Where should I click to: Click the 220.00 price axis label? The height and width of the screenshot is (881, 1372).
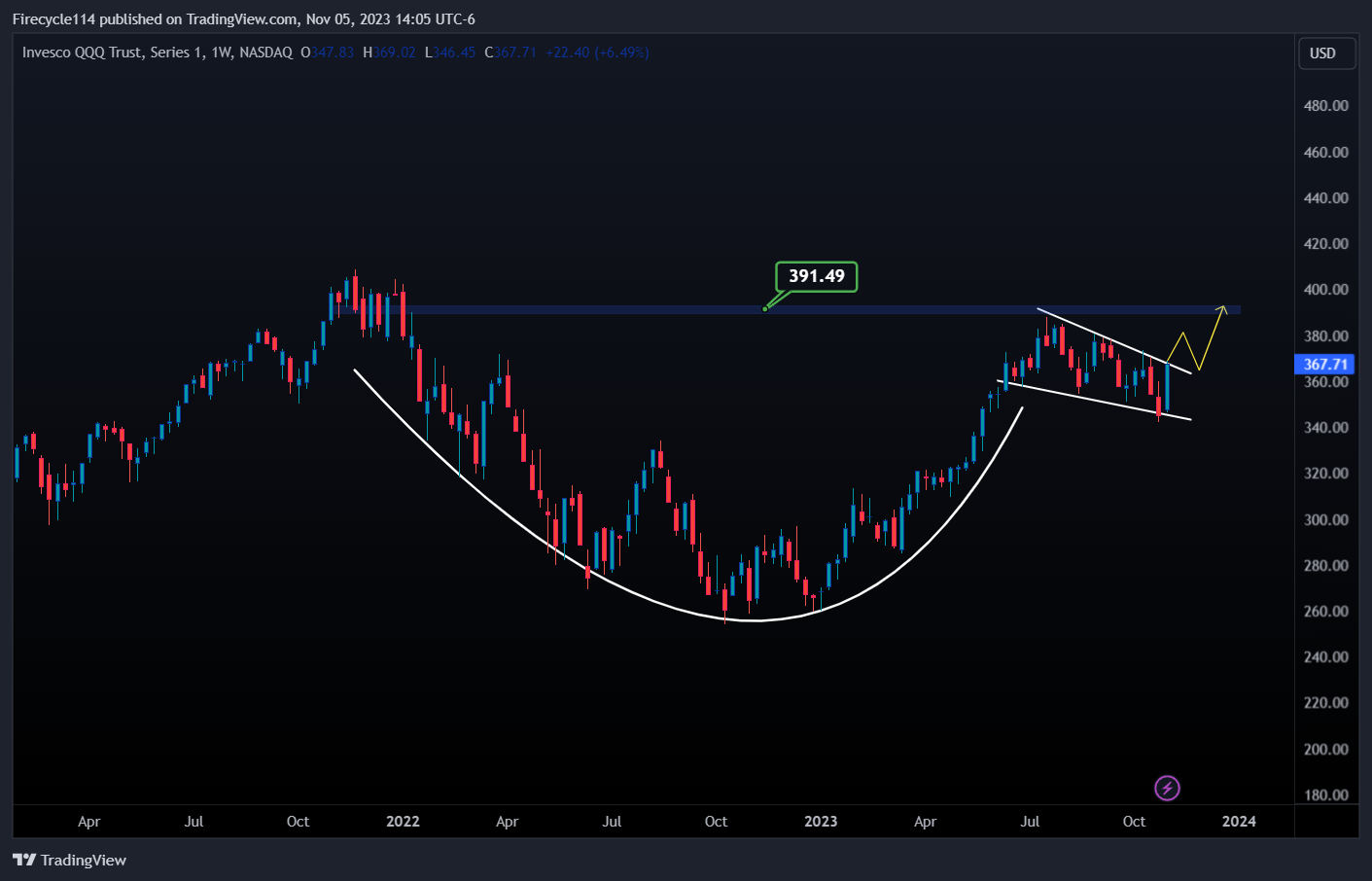[1325, 702]
